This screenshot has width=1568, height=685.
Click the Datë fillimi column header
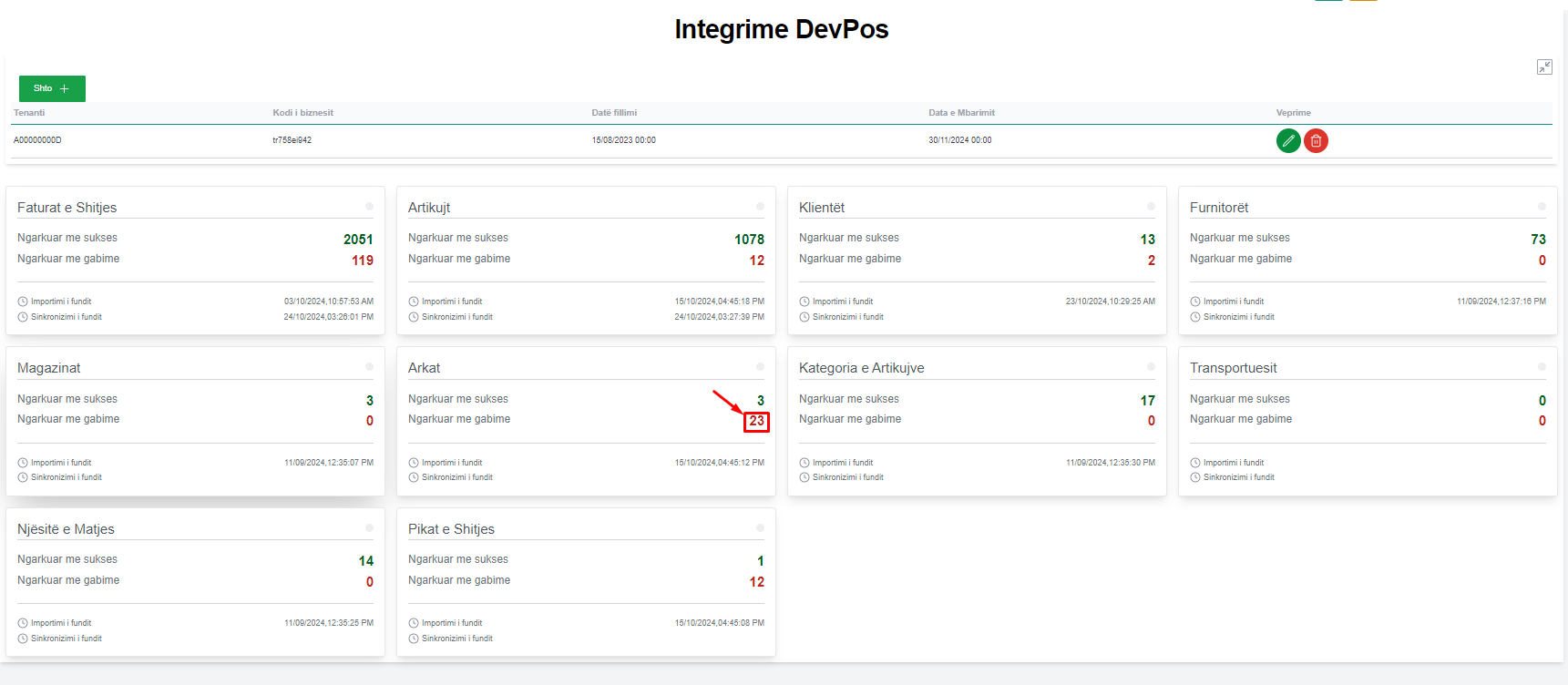(614, 113)
